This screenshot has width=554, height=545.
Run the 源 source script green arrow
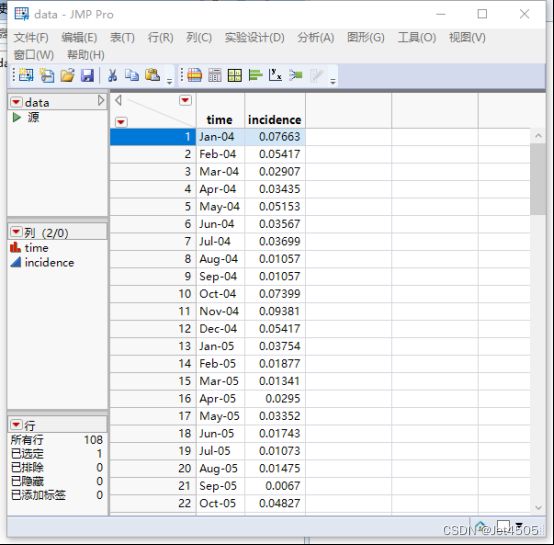click(16, 117)
